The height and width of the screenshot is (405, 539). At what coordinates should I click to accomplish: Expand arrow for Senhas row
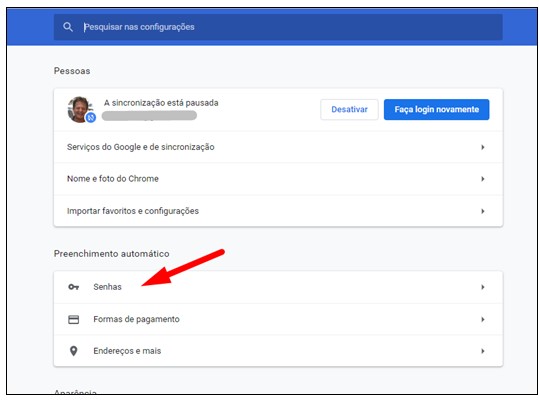pyautogui.click(x=483, y=287)
